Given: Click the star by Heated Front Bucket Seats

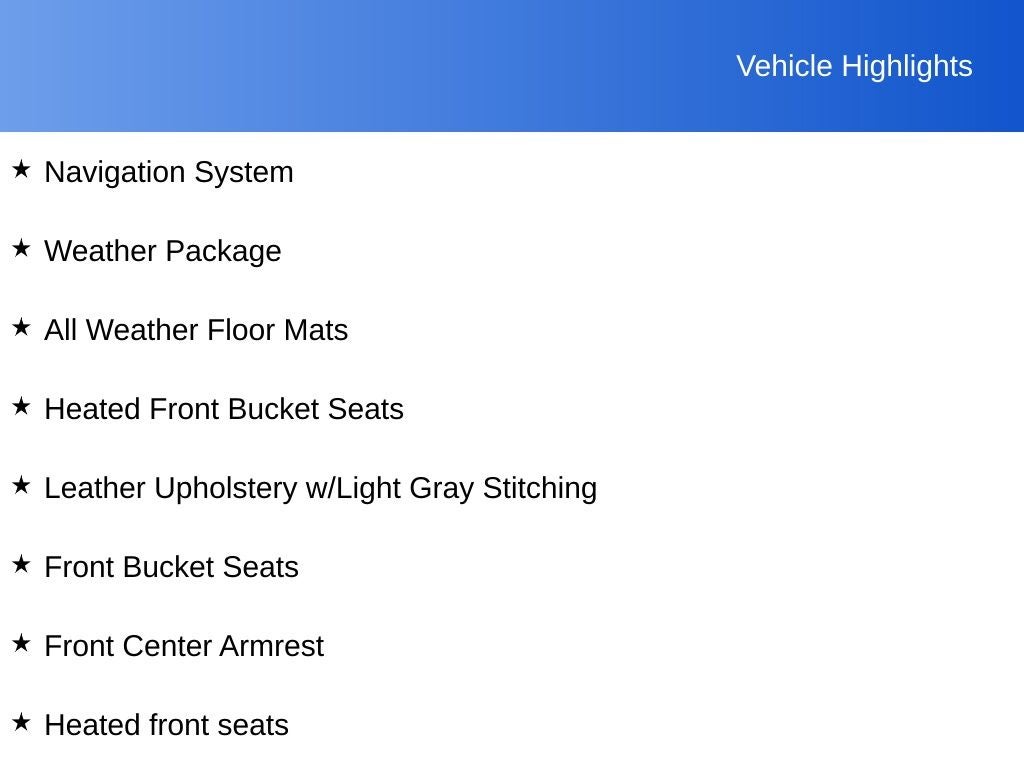Looking at the screenshot, I should click(21, 406).
